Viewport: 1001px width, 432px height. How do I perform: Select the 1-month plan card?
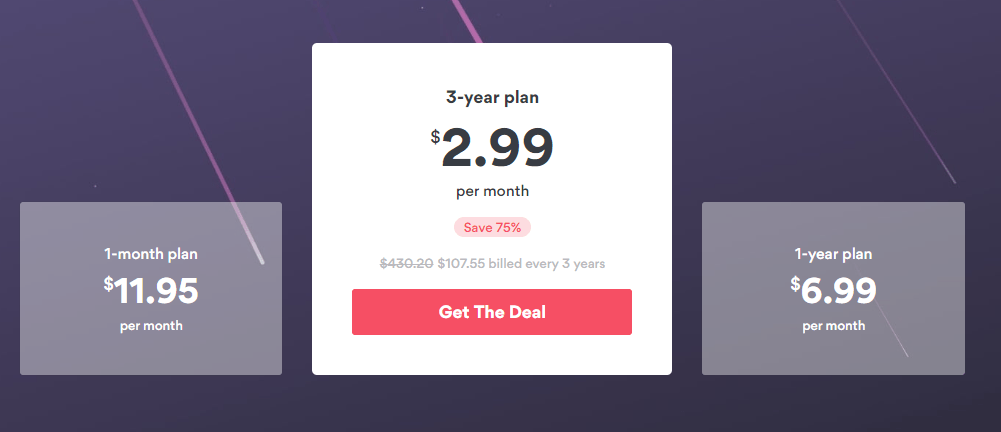pos(151,288)
